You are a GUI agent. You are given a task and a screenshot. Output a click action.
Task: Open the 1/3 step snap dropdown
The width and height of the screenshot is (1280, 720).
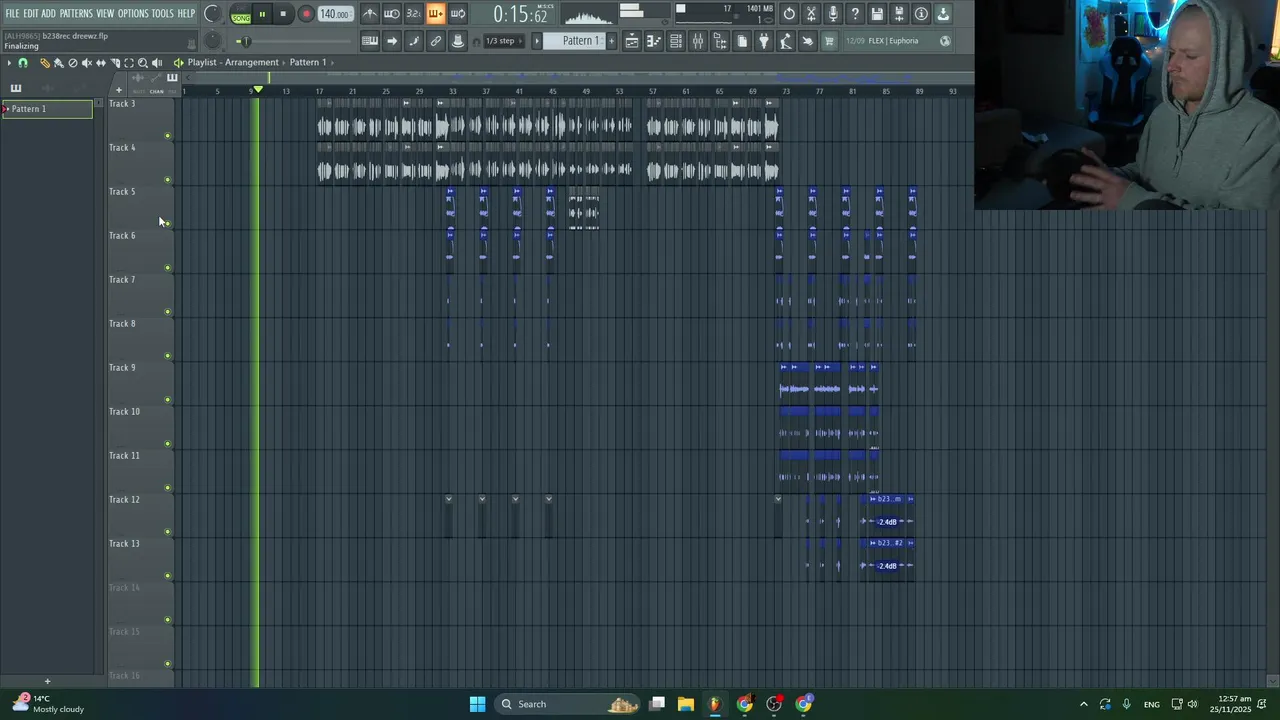[x=503, y=41]
